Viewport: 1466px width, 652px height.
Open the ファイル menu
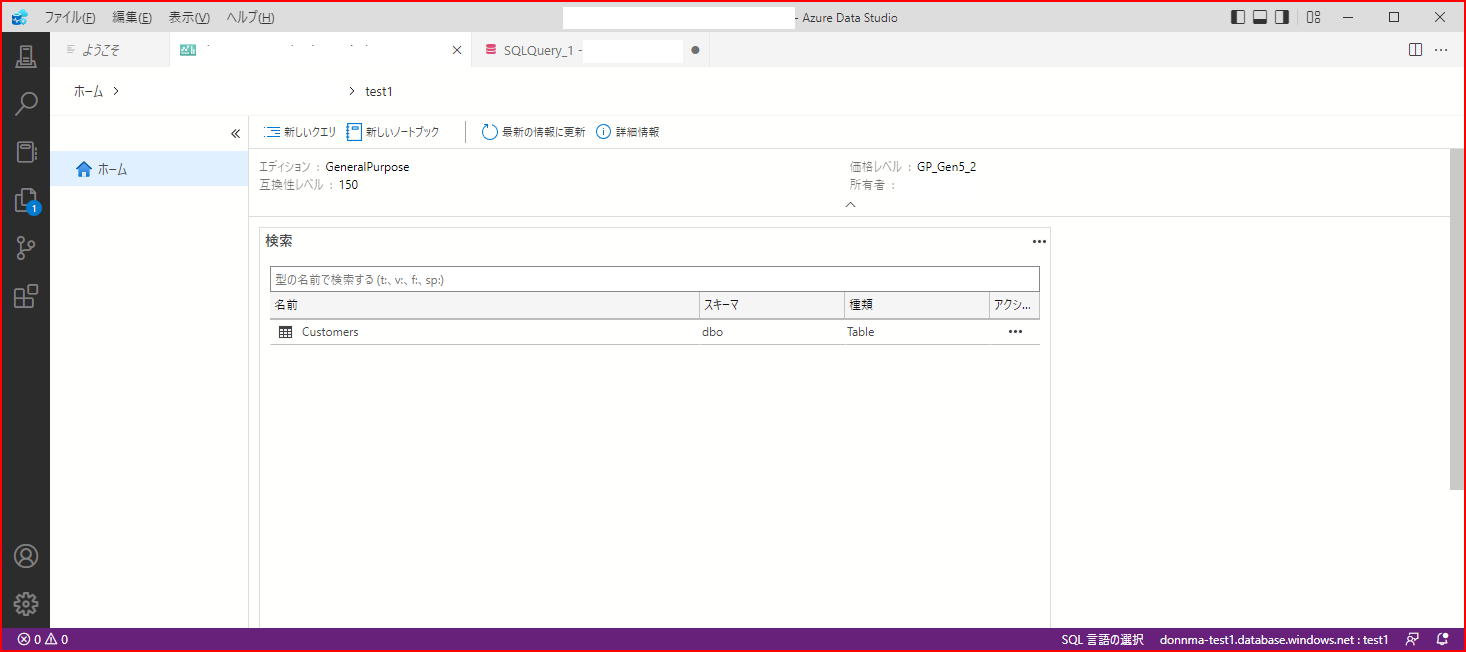pos(70,17)
